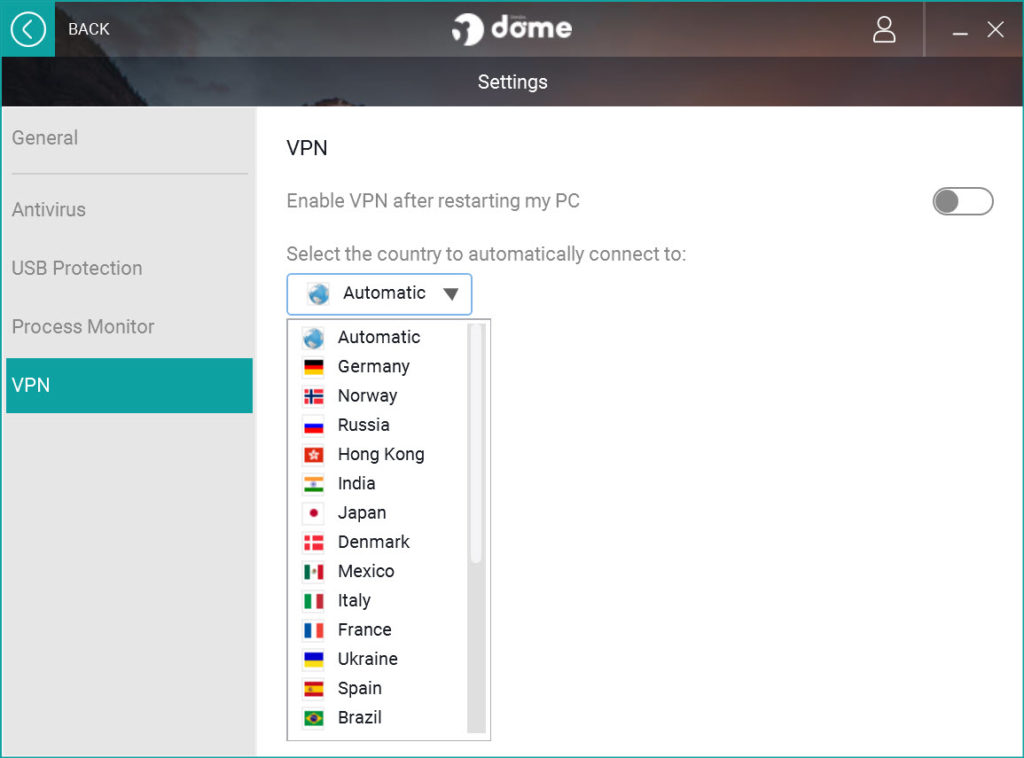Click the Spain flag icon
The width and height of the screenshot is (1024, 758).
313,689
